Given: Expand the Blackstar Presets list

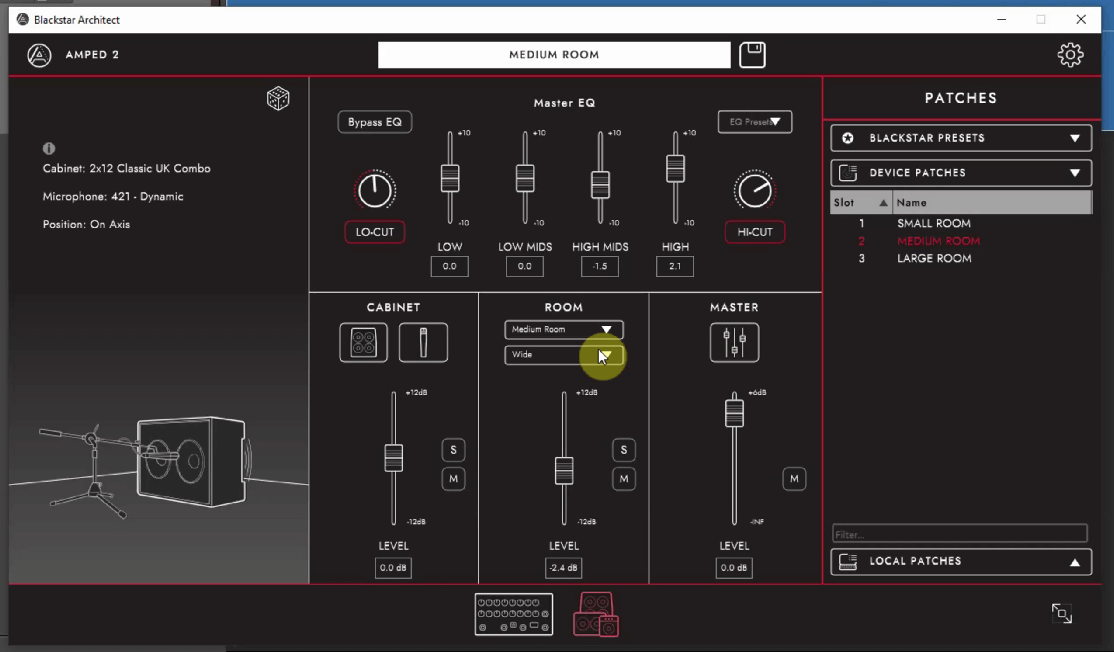Looking at the screenshot, I should click(960, 138).
